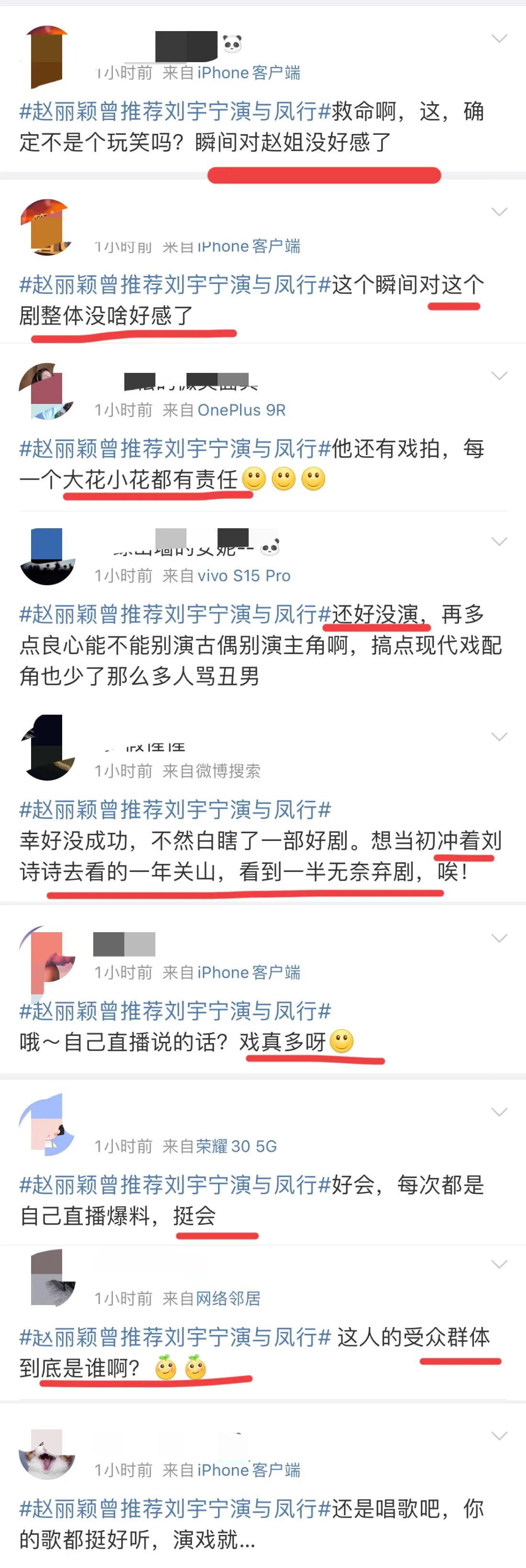526x1568 pixels.
Task: Open the hashtag link in the first post
Action: click(x=175, y=111)
